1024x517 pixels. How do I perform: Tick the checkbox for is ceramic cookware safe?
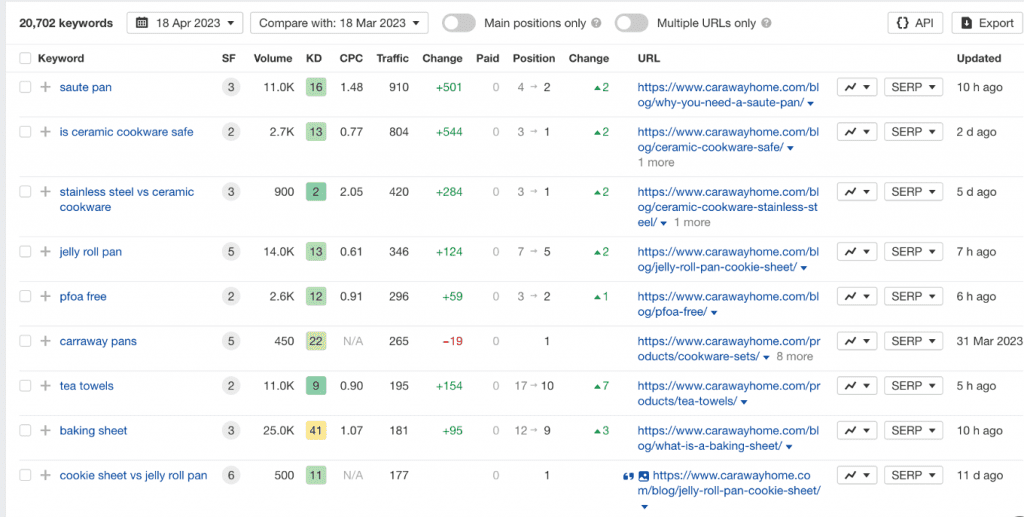[x=25, y=132]
